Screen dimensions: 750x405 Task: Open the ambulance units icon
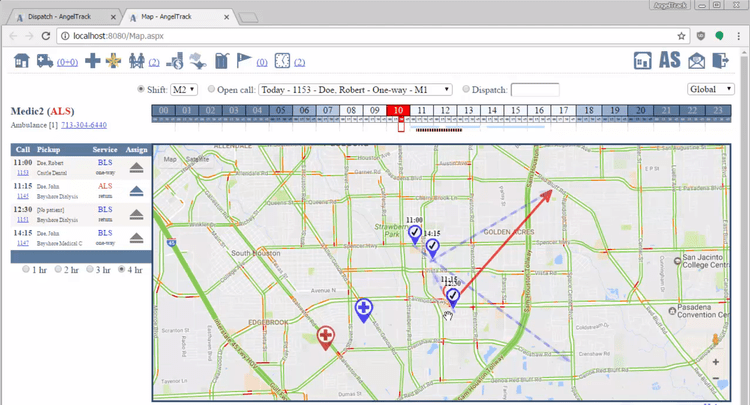click(x=46, y=61)
